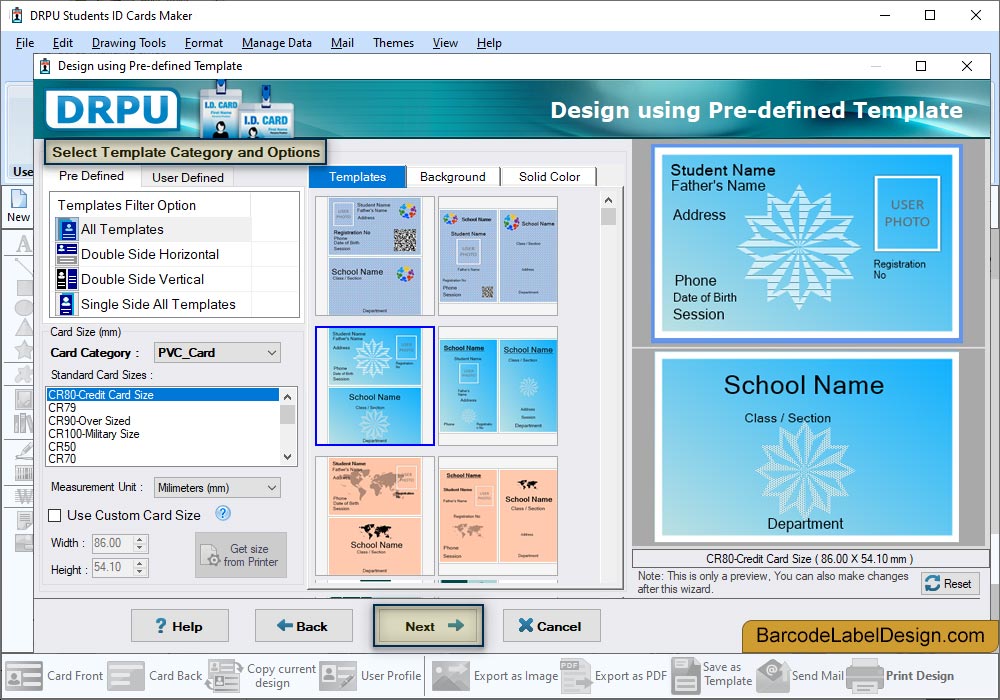Select the star shape tool in left toolbar

coord(24,349)
